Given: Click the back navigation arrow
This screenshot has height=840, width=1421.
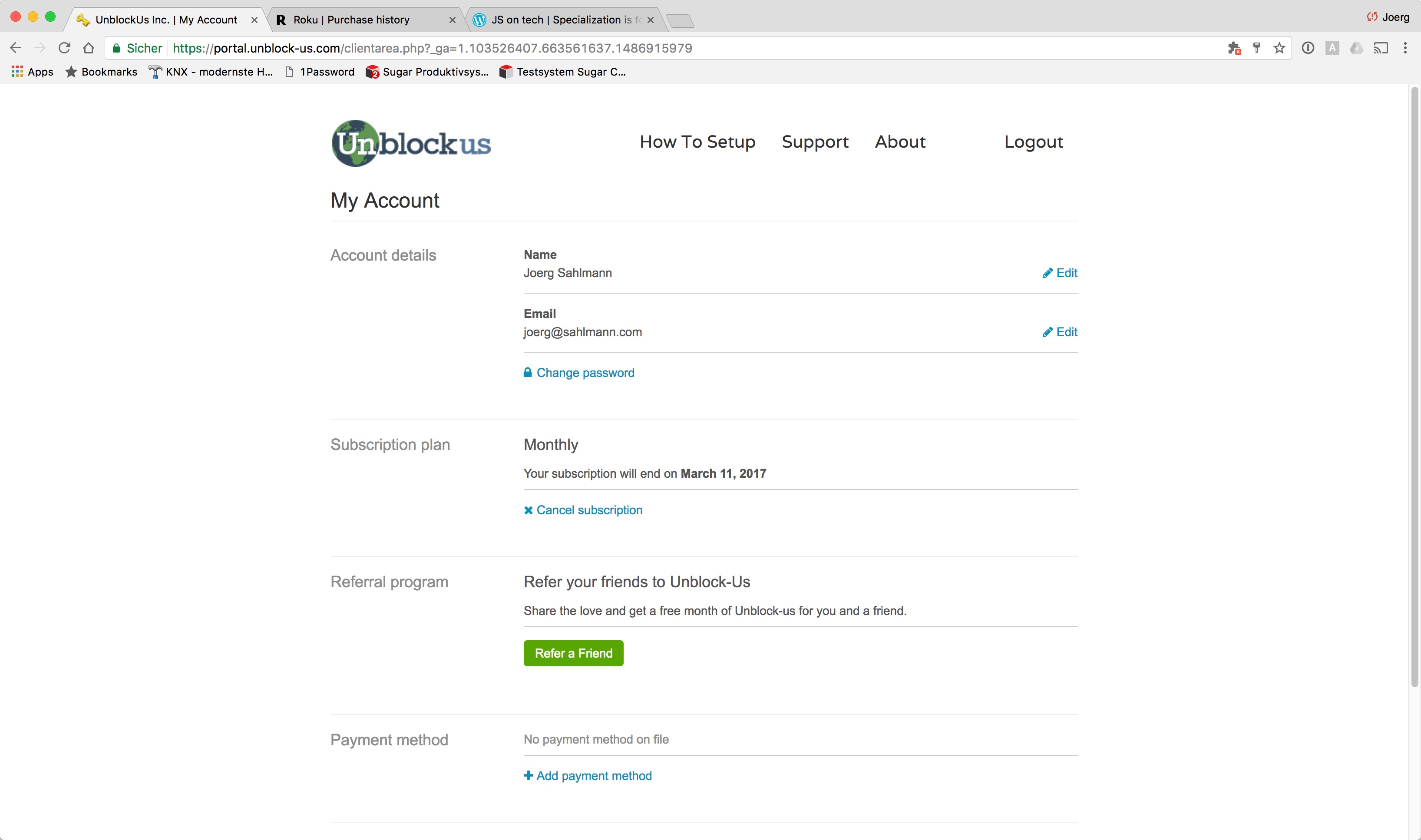Looking at the screenshot, I should tap(16, 48).
